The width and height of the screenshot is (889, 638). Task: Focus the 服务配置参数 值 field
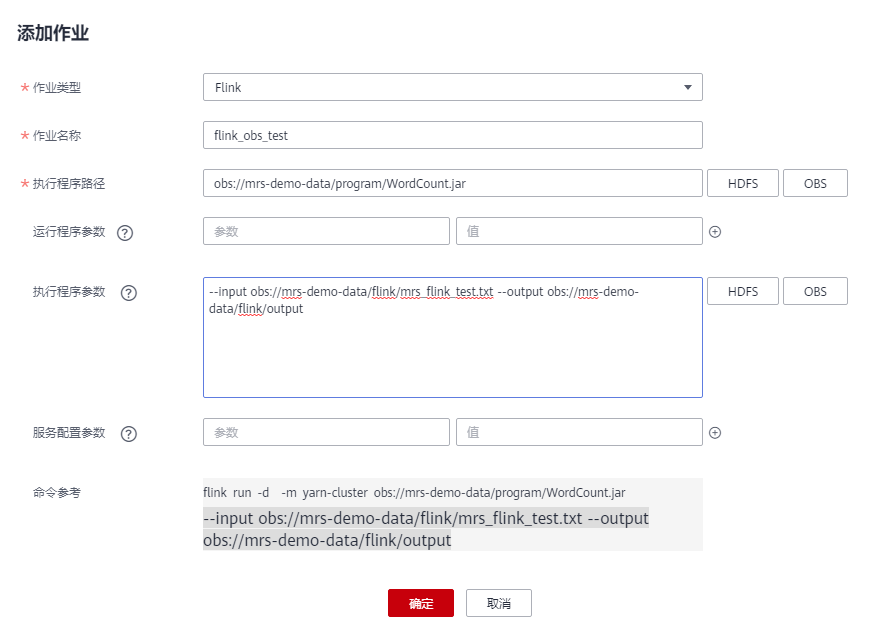coord(579,432)
